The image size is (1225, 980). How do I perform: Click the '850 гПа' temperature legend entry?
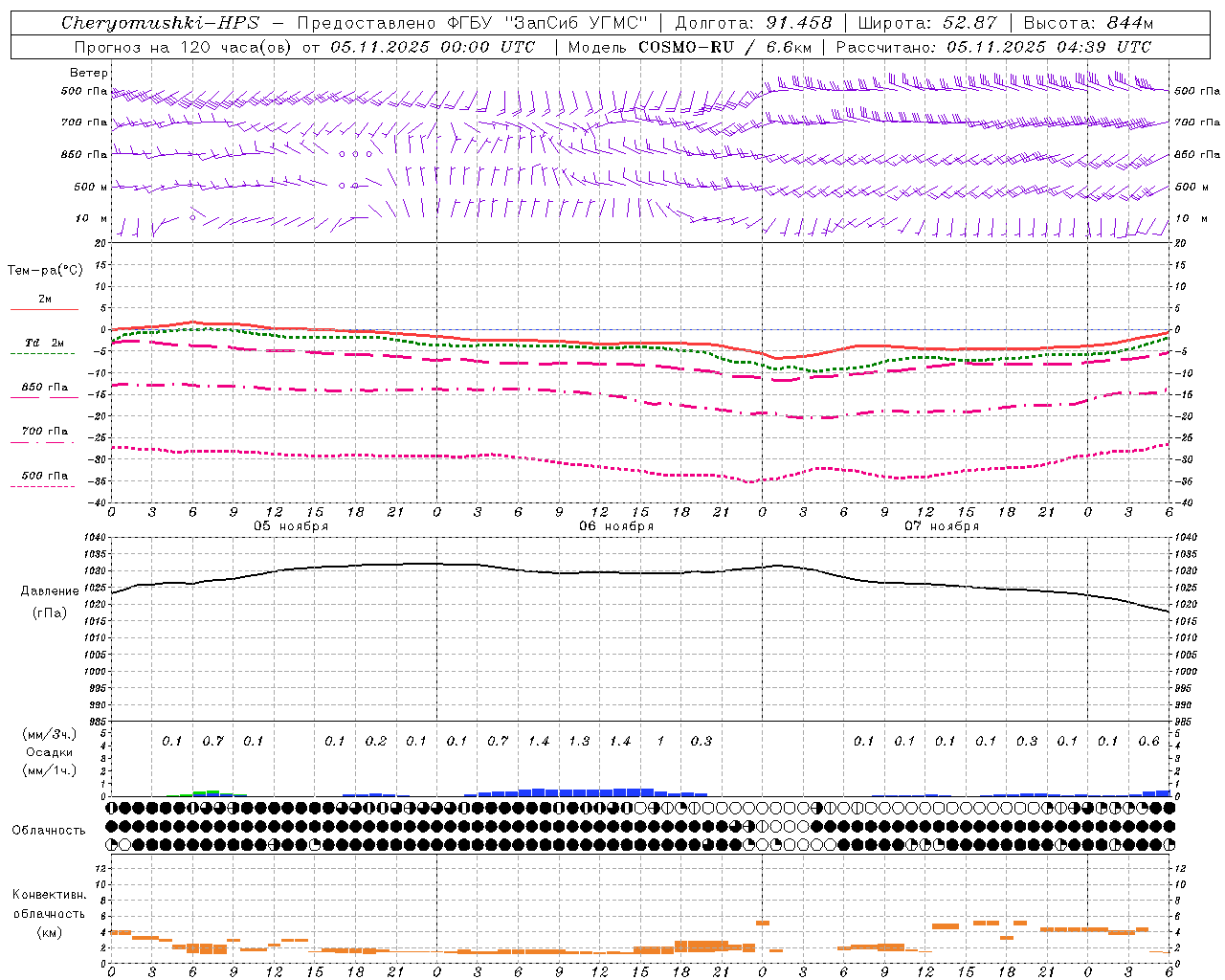[45, 388]
